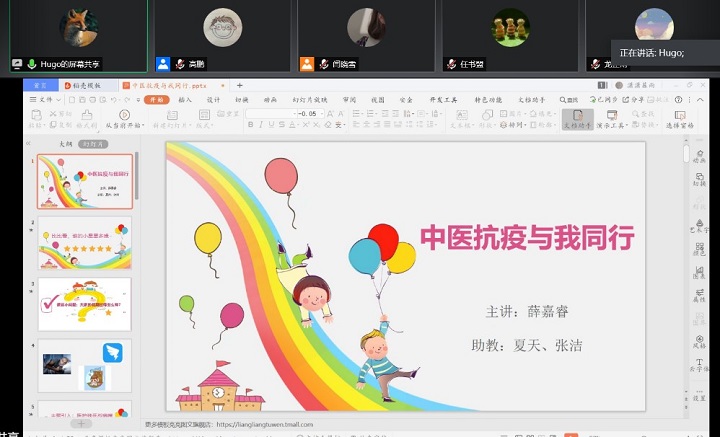This screenshot has height=437, width=720.
Task: Expand the font size dropdown
Action: coord(327,114)
